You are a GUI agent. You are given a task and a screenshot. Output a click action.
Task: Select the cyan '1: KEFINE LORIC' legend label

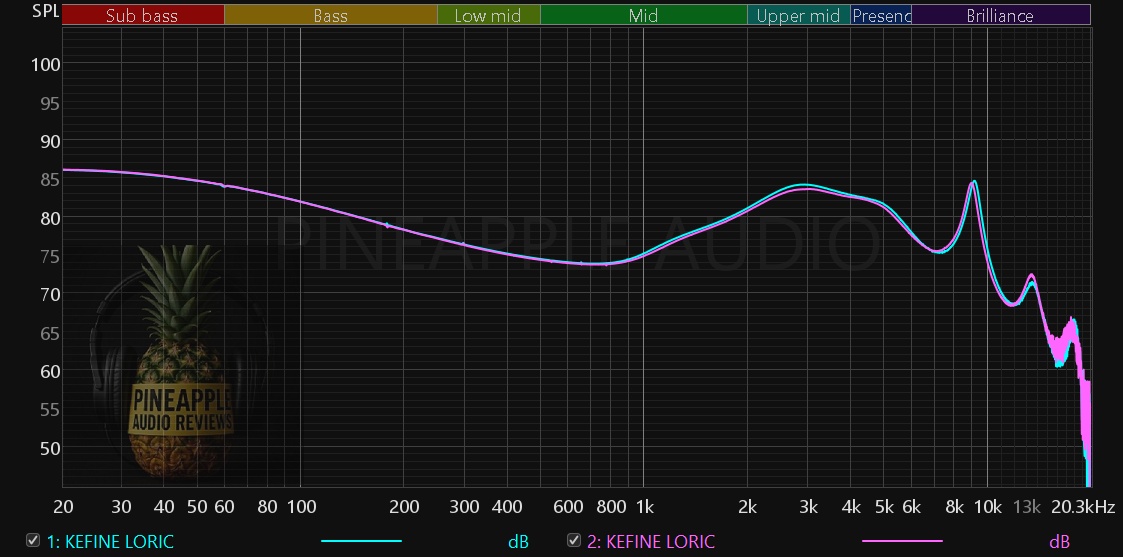point(110,542)
